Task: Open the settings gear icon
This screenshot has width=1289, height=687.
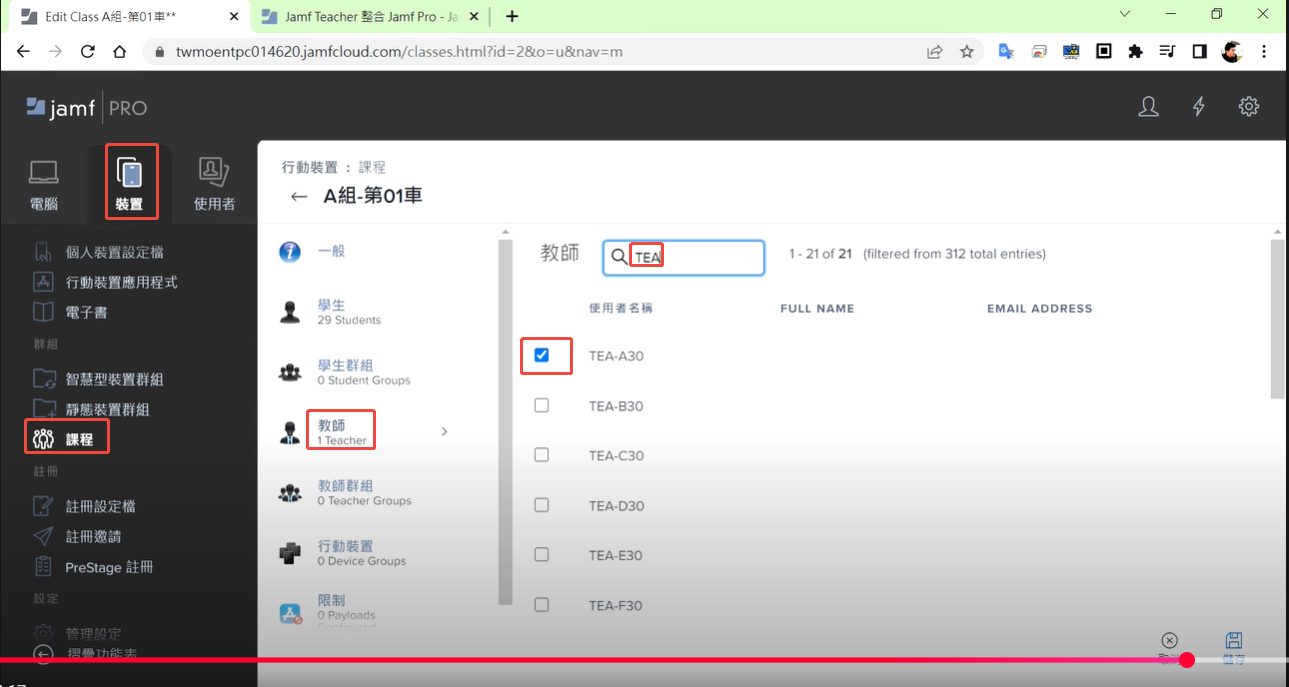Action: click(1249, 107)
